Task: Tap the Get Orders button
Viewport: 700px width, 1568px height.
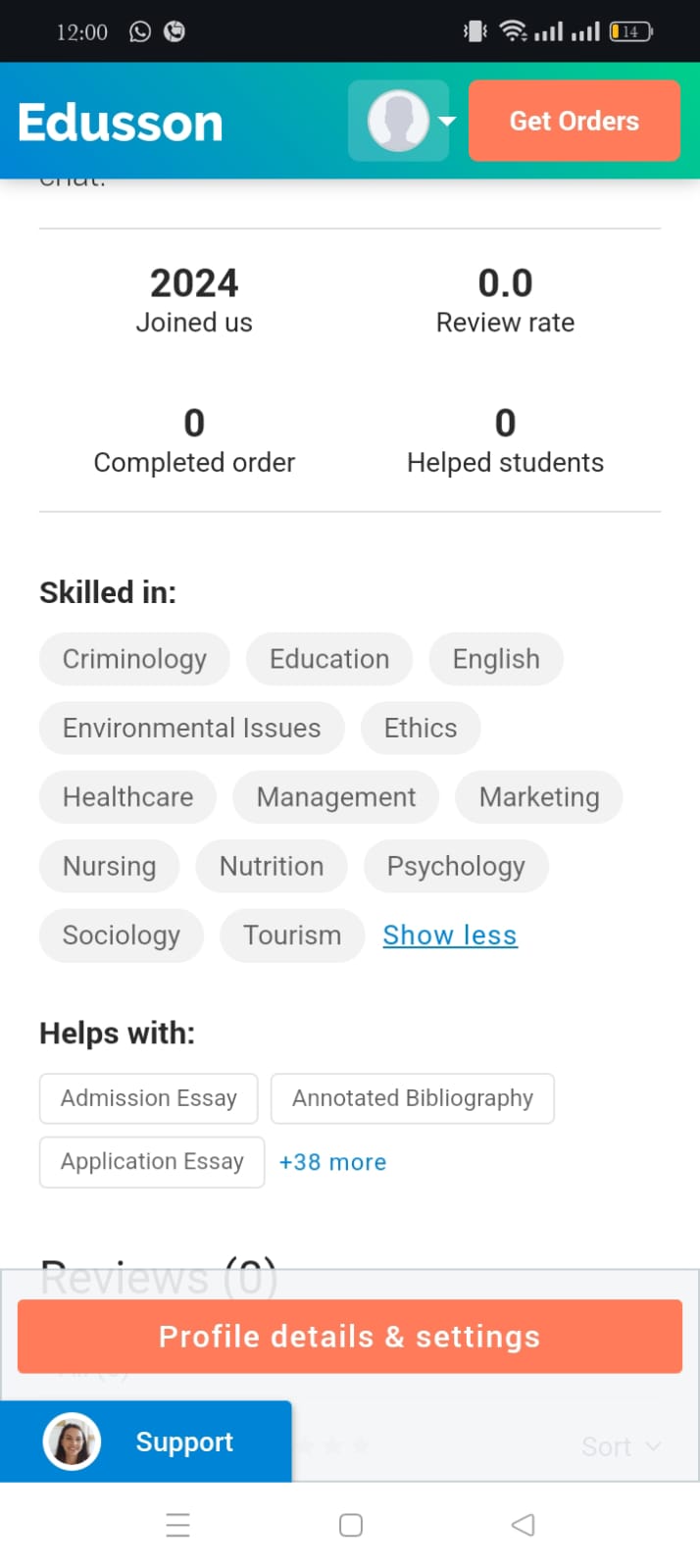Action: click(574, 121)
